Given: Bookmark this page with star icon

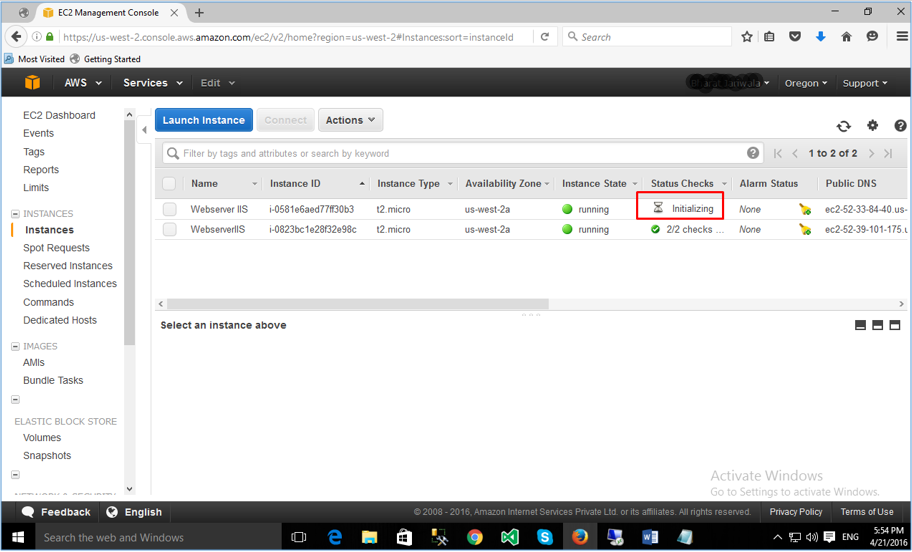Looking at the screenshot, I should [x=747, y=37].
